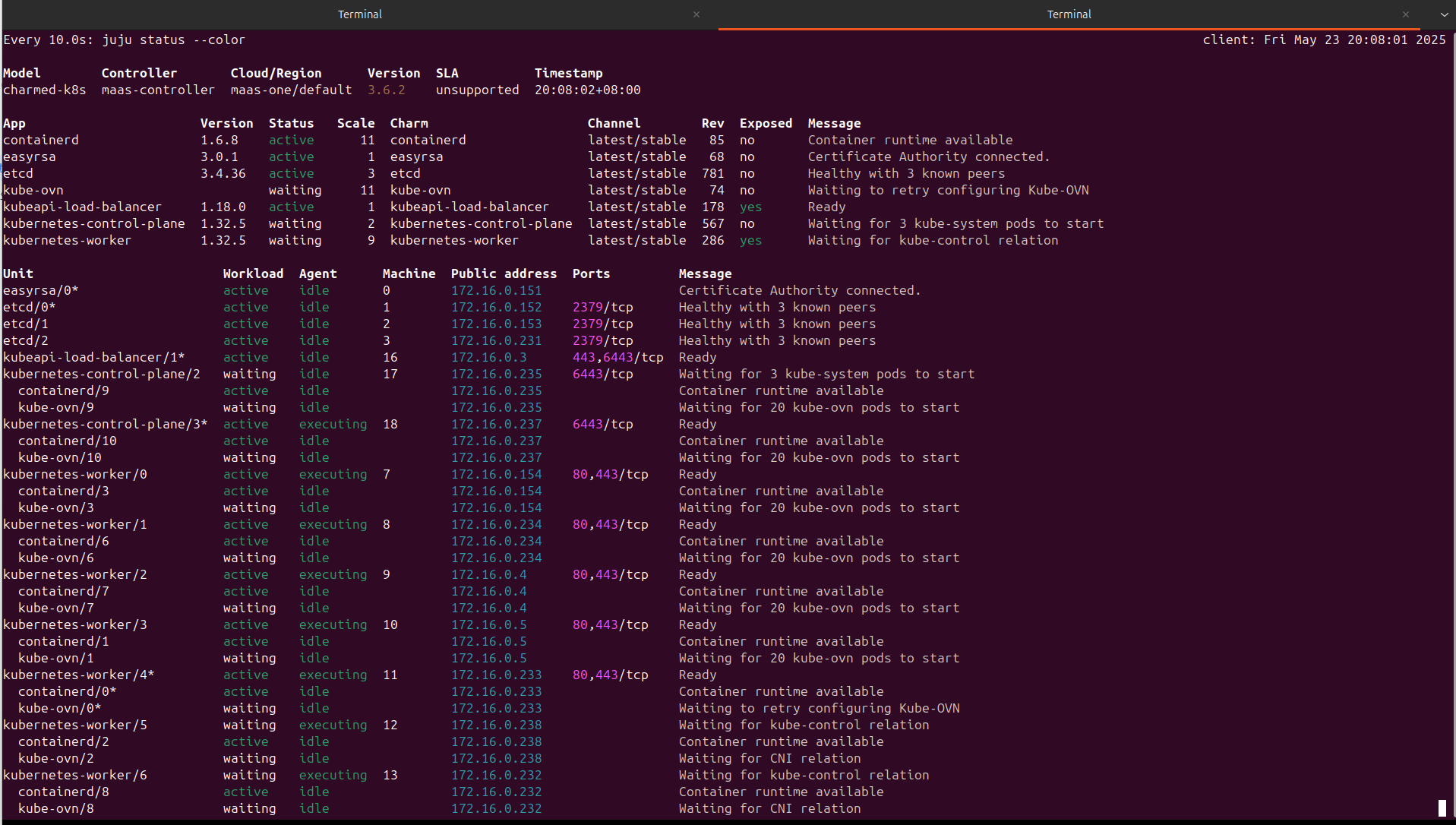Click the kubernetes-worker/2 unit name
Screen dimensions: 1456x825
(x=75, y=574)
